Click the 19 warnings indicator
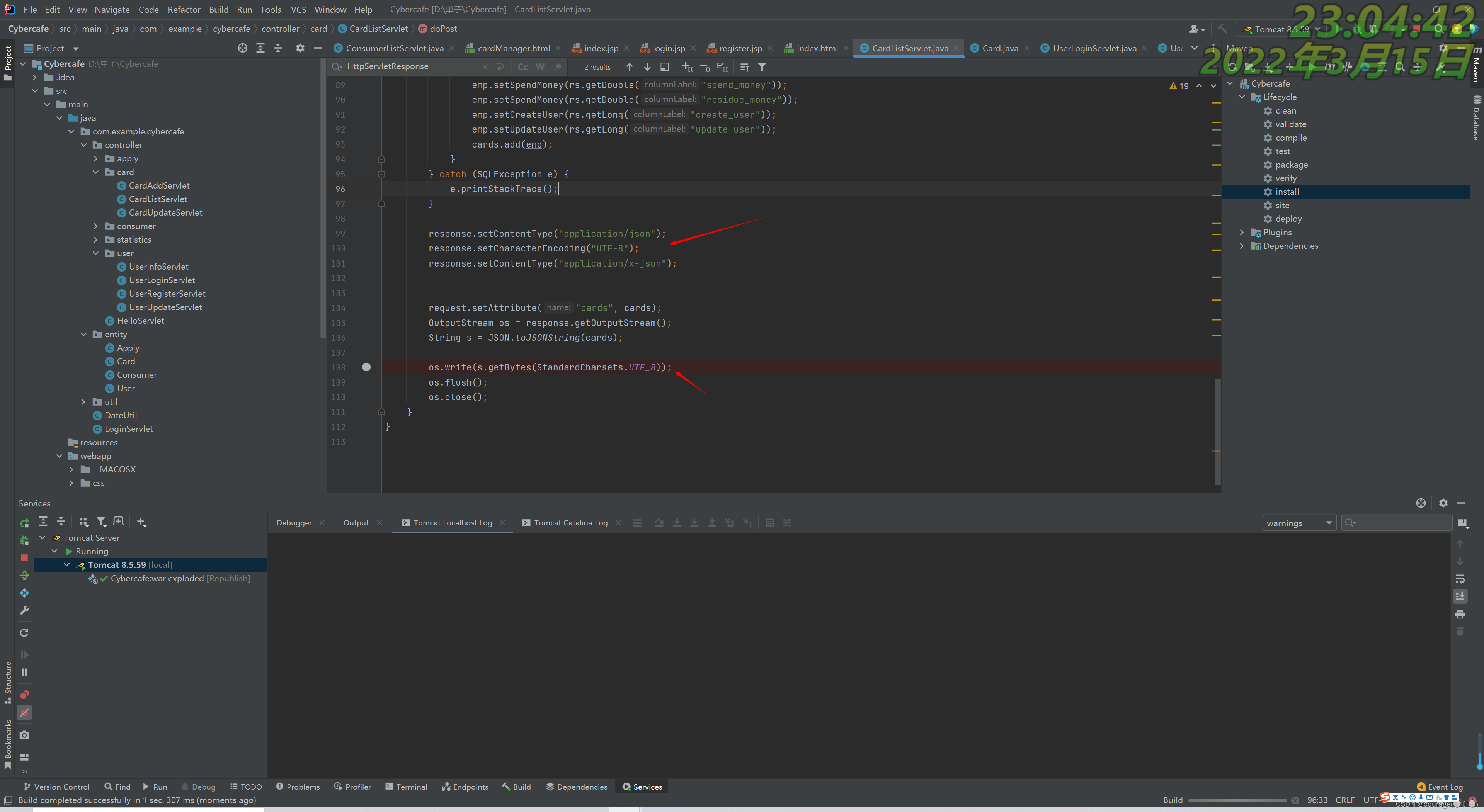Image resolution: width=1484 pixels, height=812 pixels. point(1179,86)
